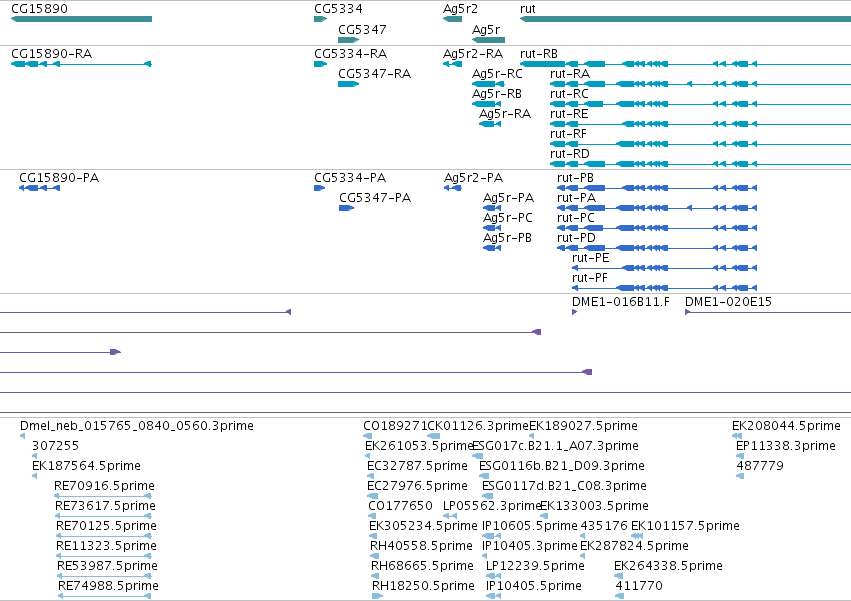The width and height of the screenshot is (851, 601).
Task: Click the Ag5r-PB protein label
Action: [507, 238]
